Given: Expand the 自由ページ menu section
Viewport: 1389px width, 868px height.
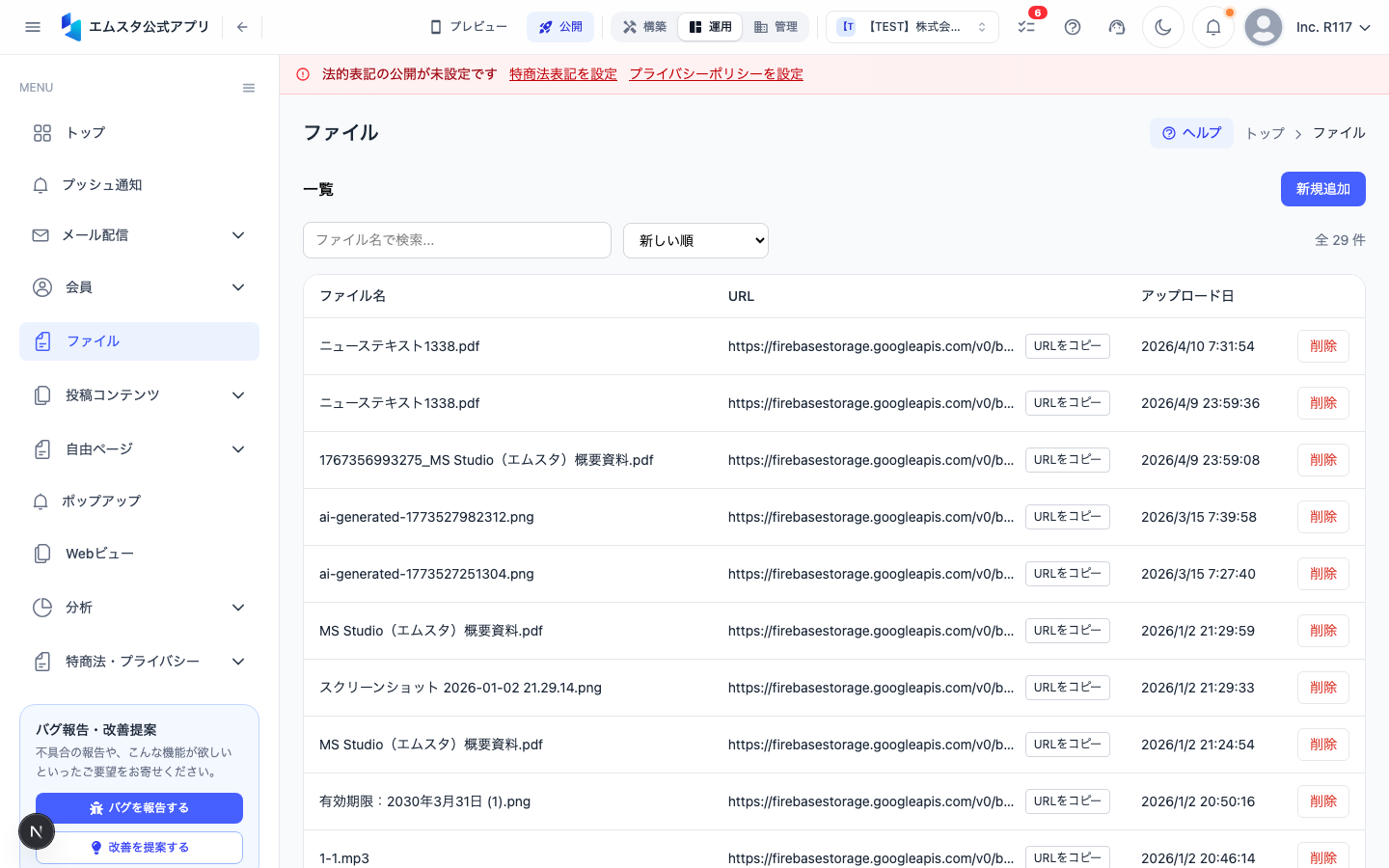Looking at the screenshot, I should [x=140, y=449].
